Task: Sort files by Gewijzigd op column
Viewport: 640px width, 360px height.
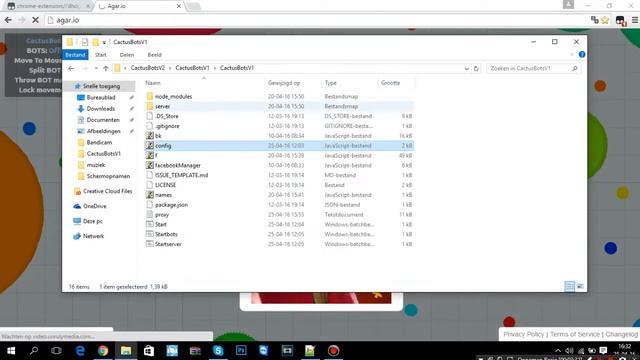Action: [284, 83]
